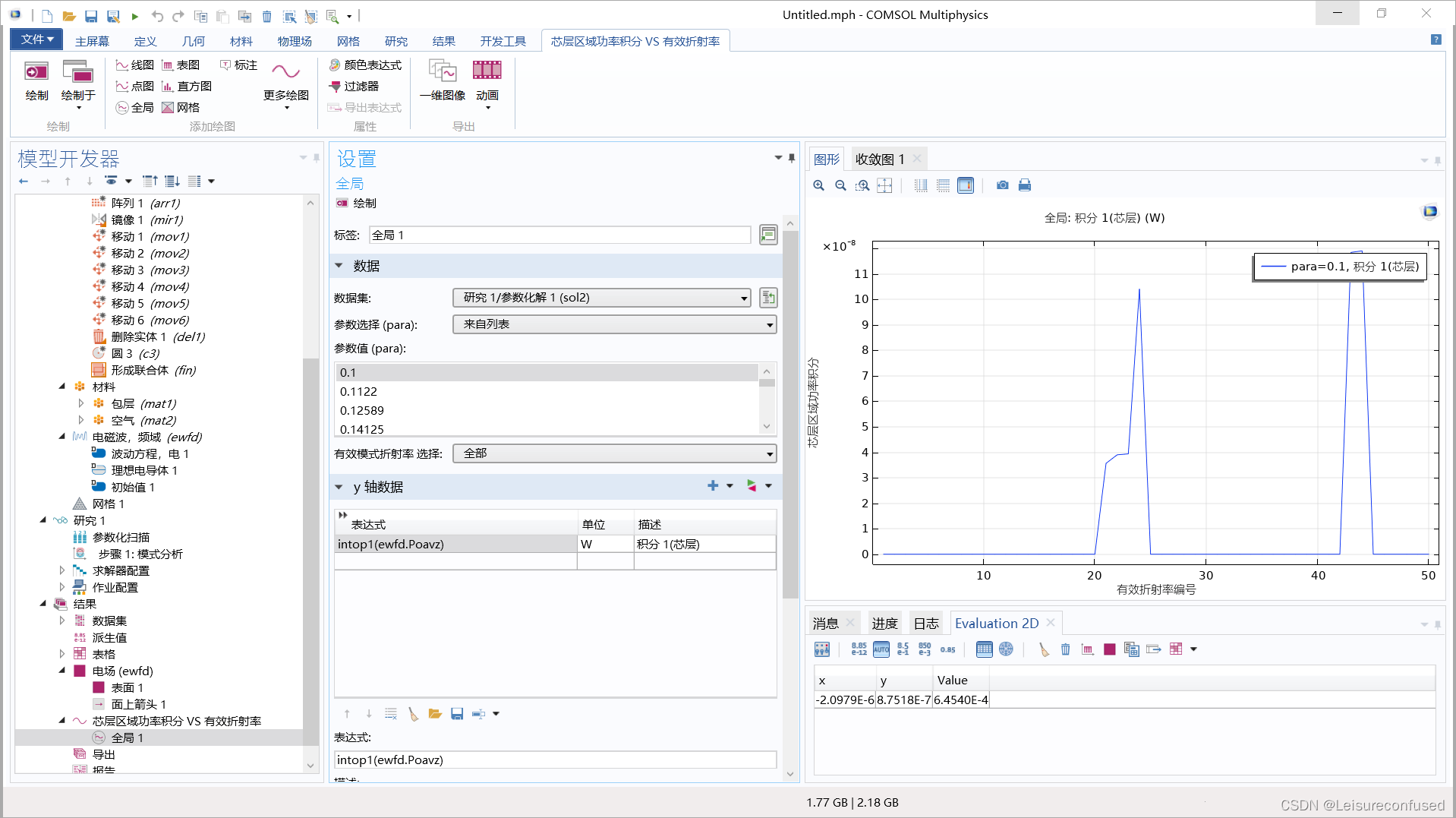Image resolution: width=1456 pixels, height=818 pixels.
Task: Toggle y-axis log scale in graphics toolbar
Action: pyautogui.click(x=943, y=185)
